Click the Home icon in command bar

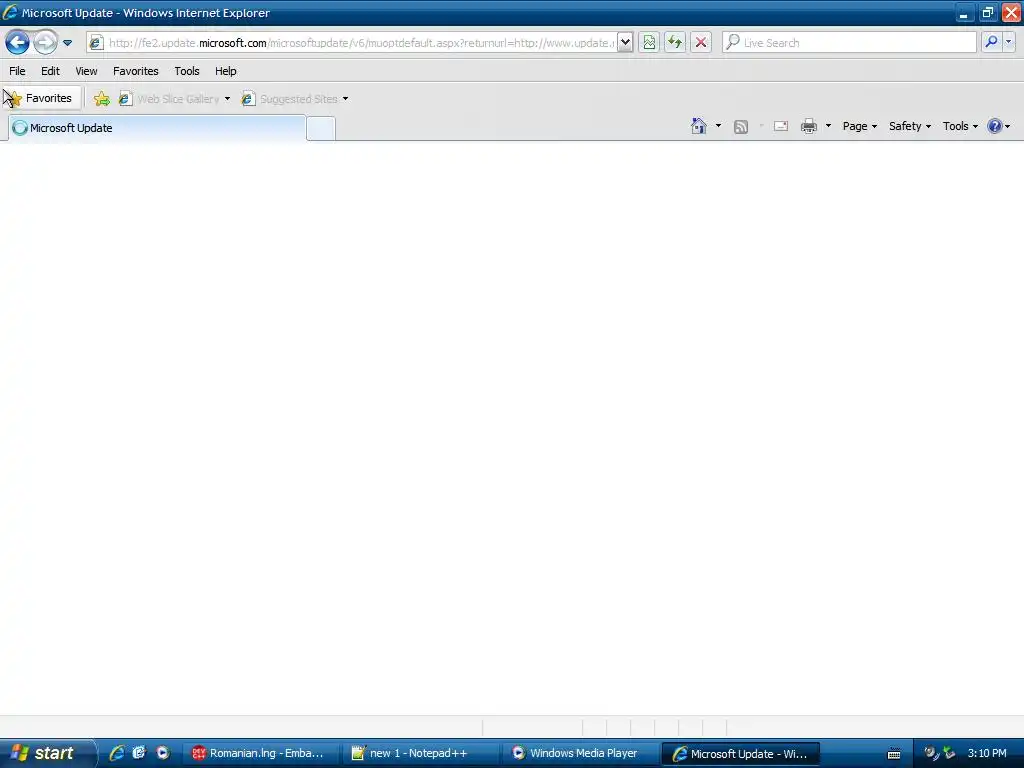(x=699, y=126)
